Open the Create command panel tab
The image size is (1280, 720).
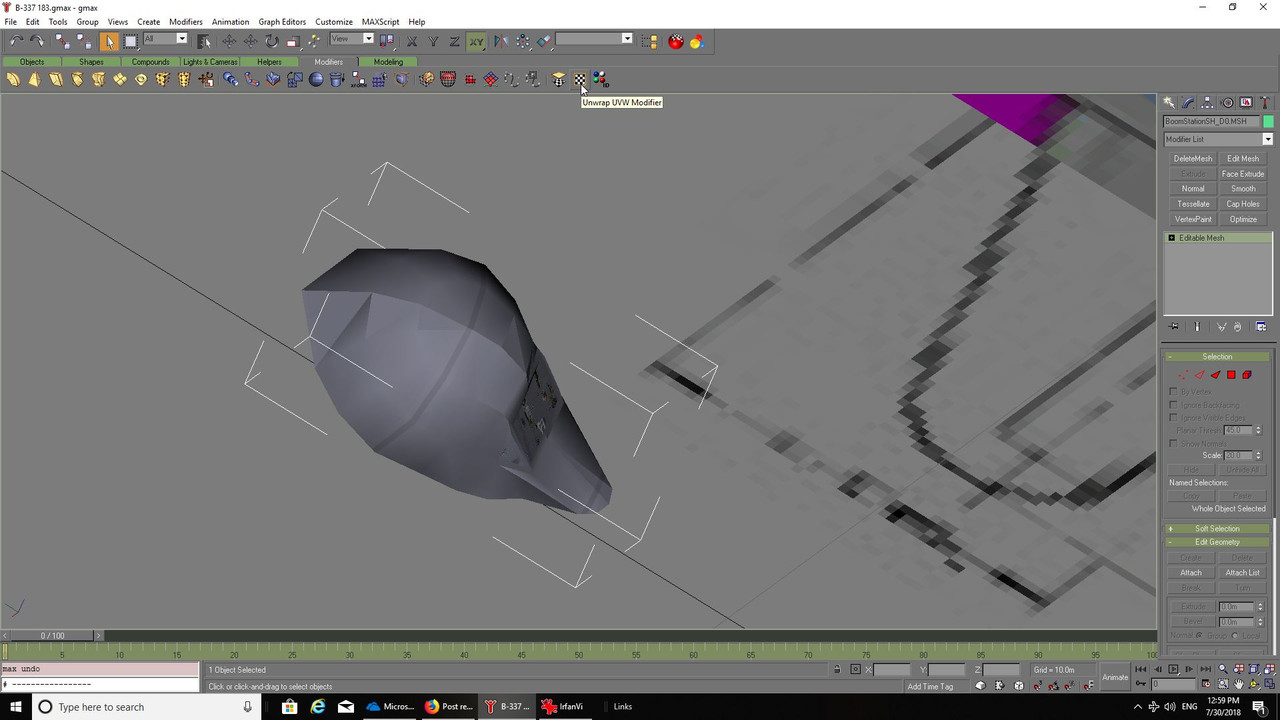click(x=1168, y=103)
